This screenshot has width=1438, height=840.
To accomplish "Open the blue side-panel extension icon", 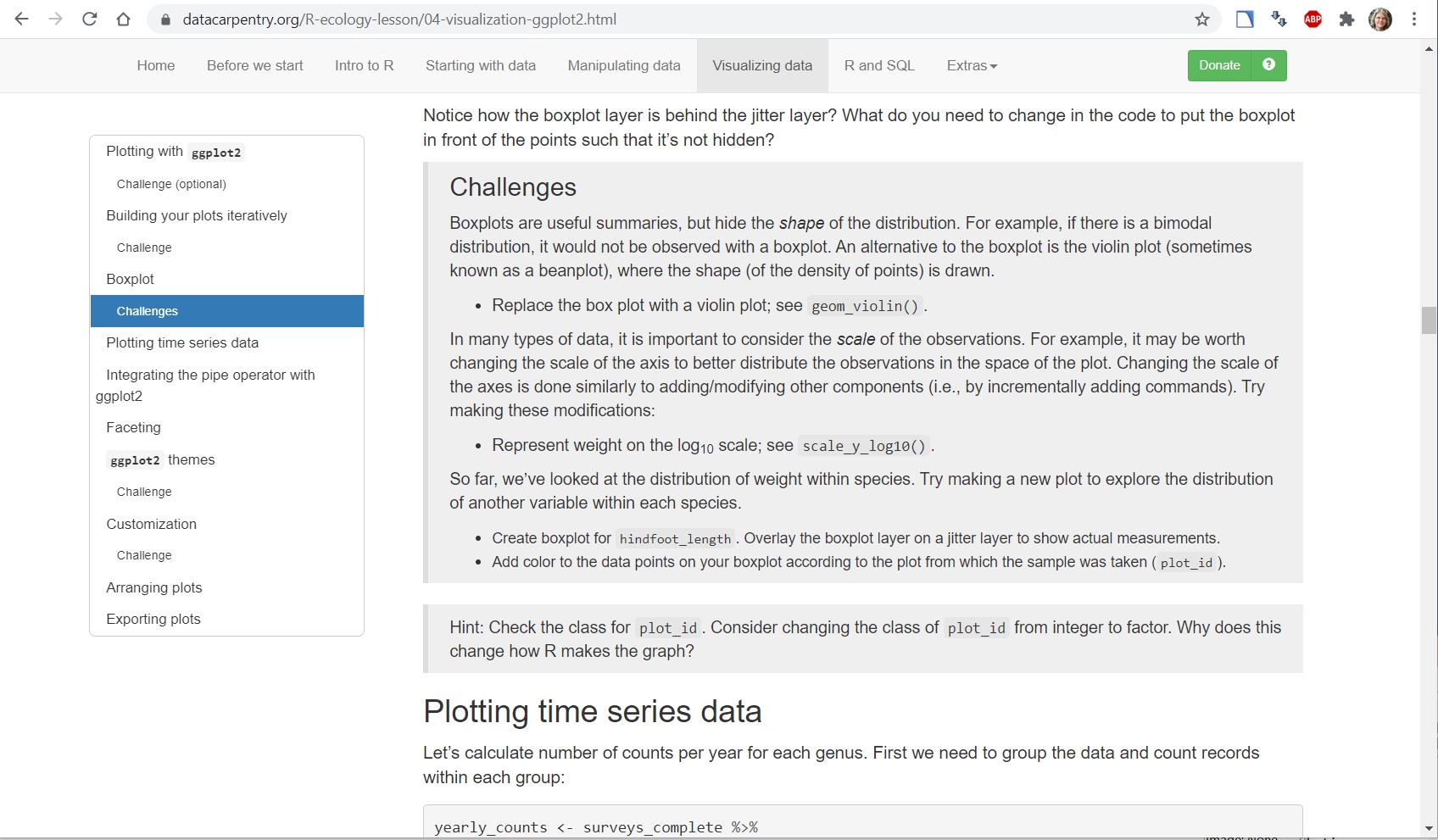I will point(1245,19).
